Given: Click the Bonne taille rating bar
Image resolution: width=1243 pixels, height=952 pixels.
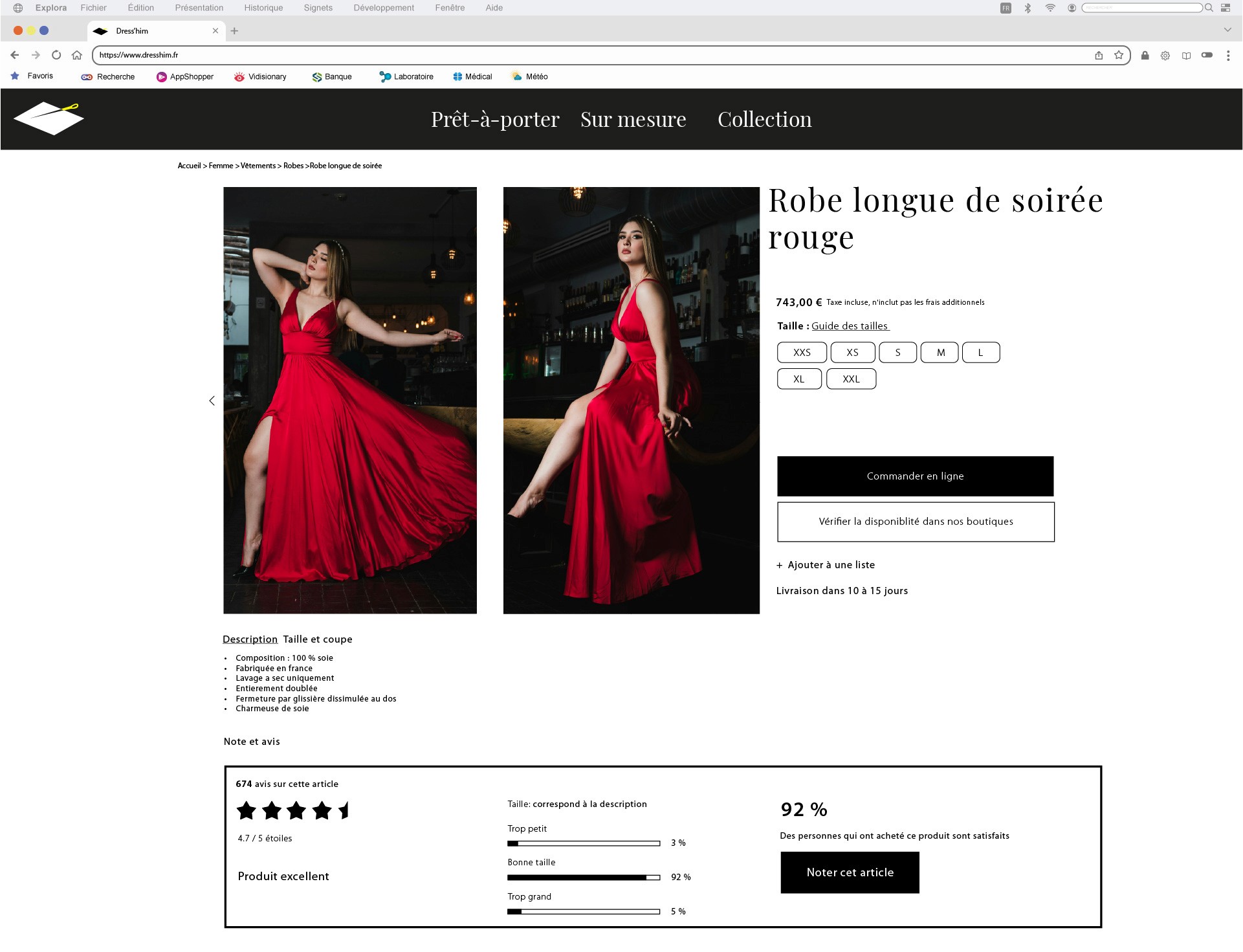Looking at the screenshot, I should tap(583, 878).
